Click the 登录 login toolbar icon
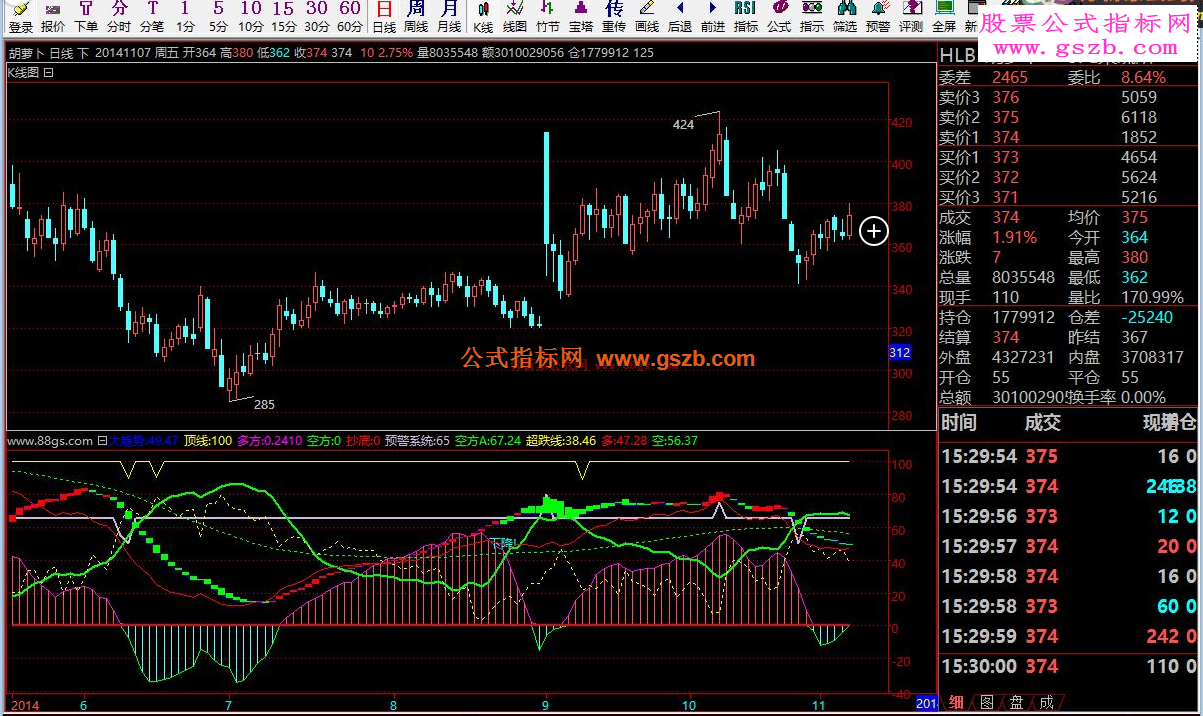Image resolution: width=1203 pixels, height=716 pixels. tap(21, 17)
